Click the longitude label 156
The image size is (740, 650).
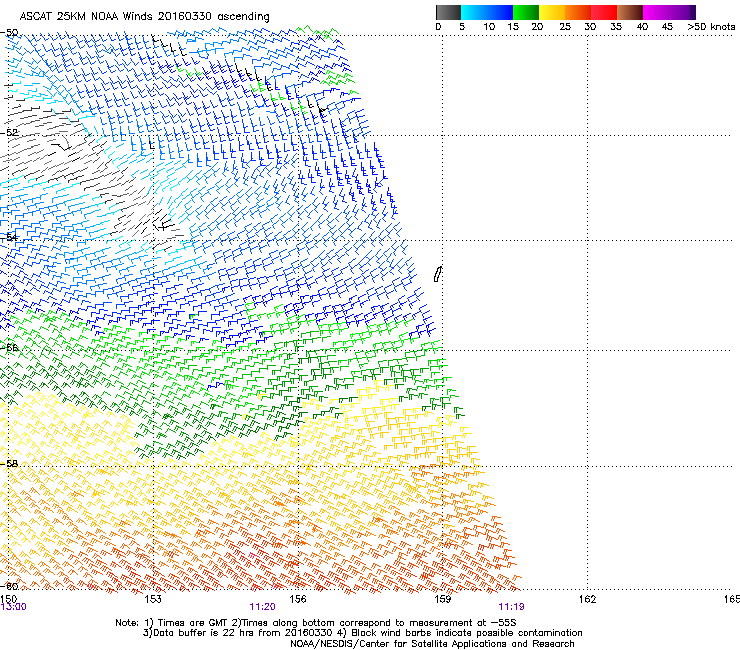[x=298, y=599]
